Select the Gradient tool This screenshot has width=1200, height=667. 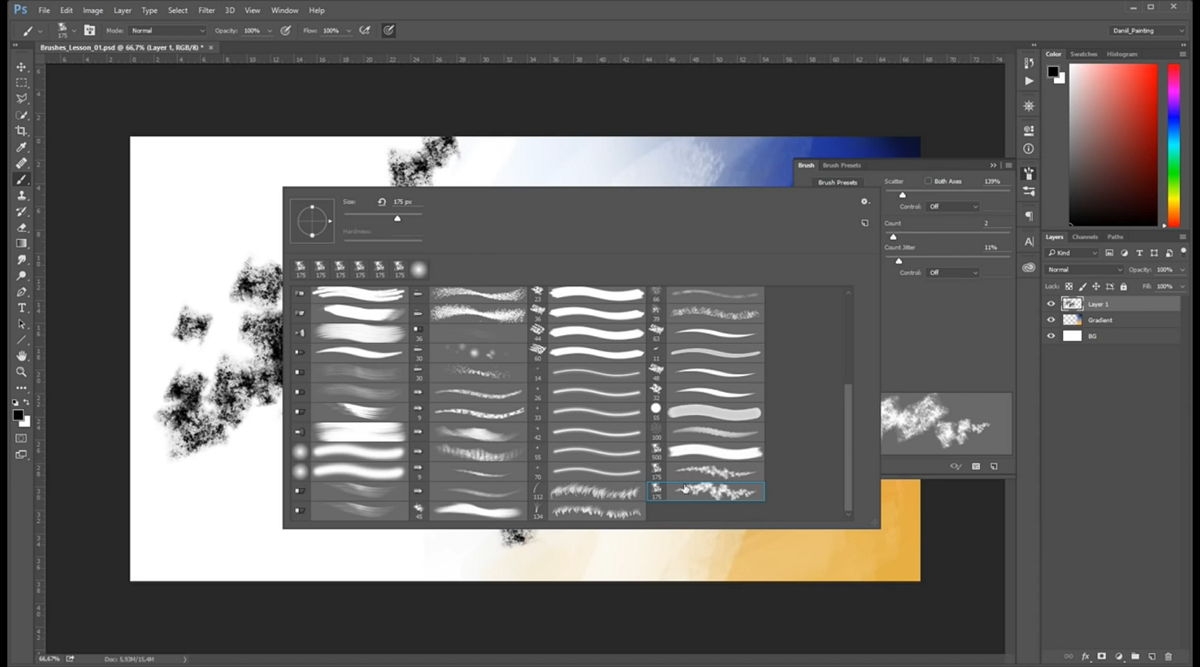[x=21, y=243]
